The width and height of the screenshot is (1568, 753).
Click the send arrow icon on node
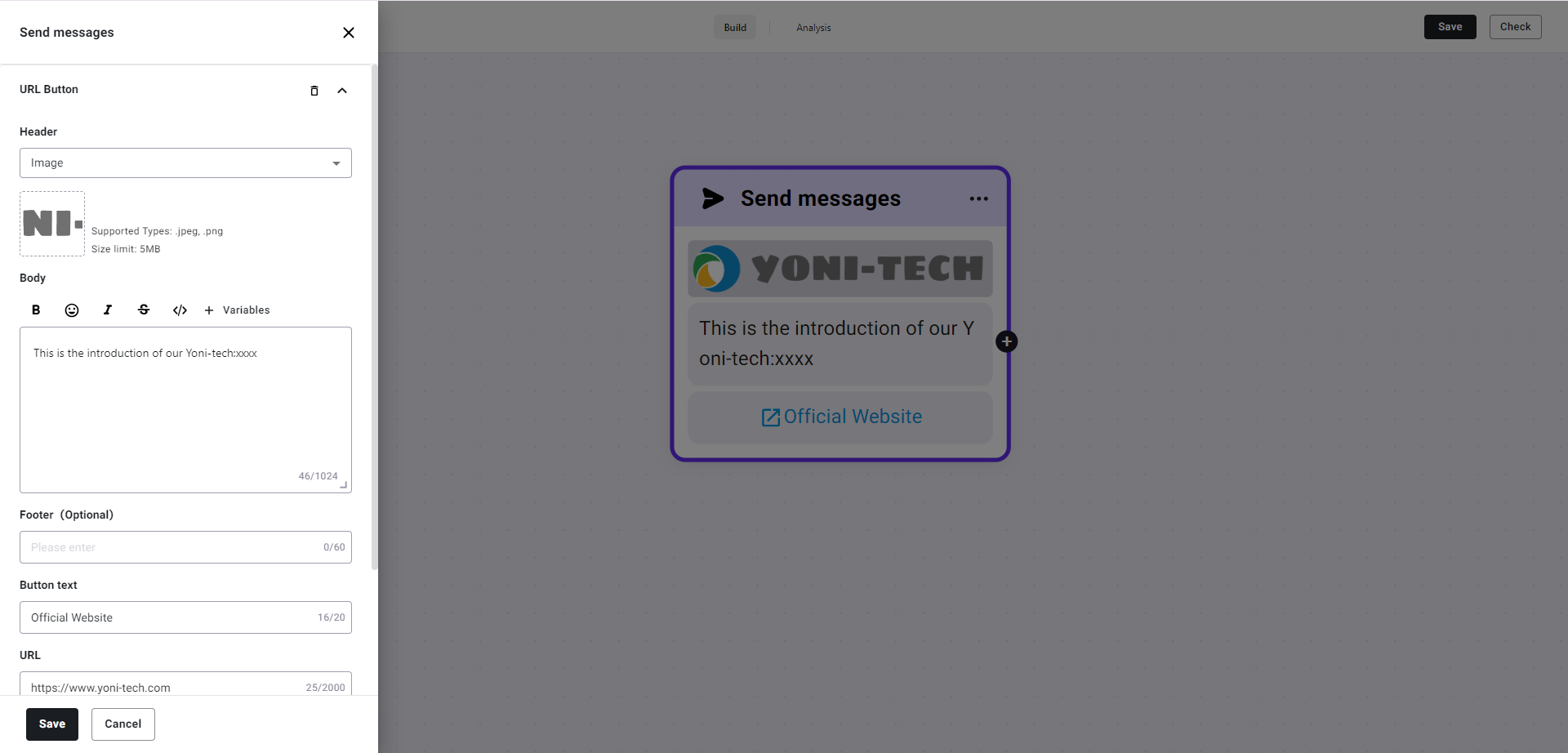pos(713,198)
